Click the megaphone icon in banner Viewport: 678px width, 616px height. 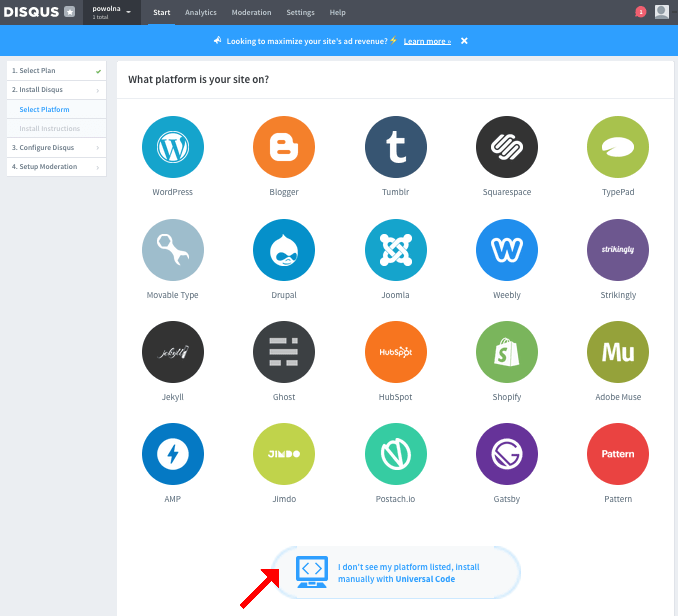(x=217, y=41)
